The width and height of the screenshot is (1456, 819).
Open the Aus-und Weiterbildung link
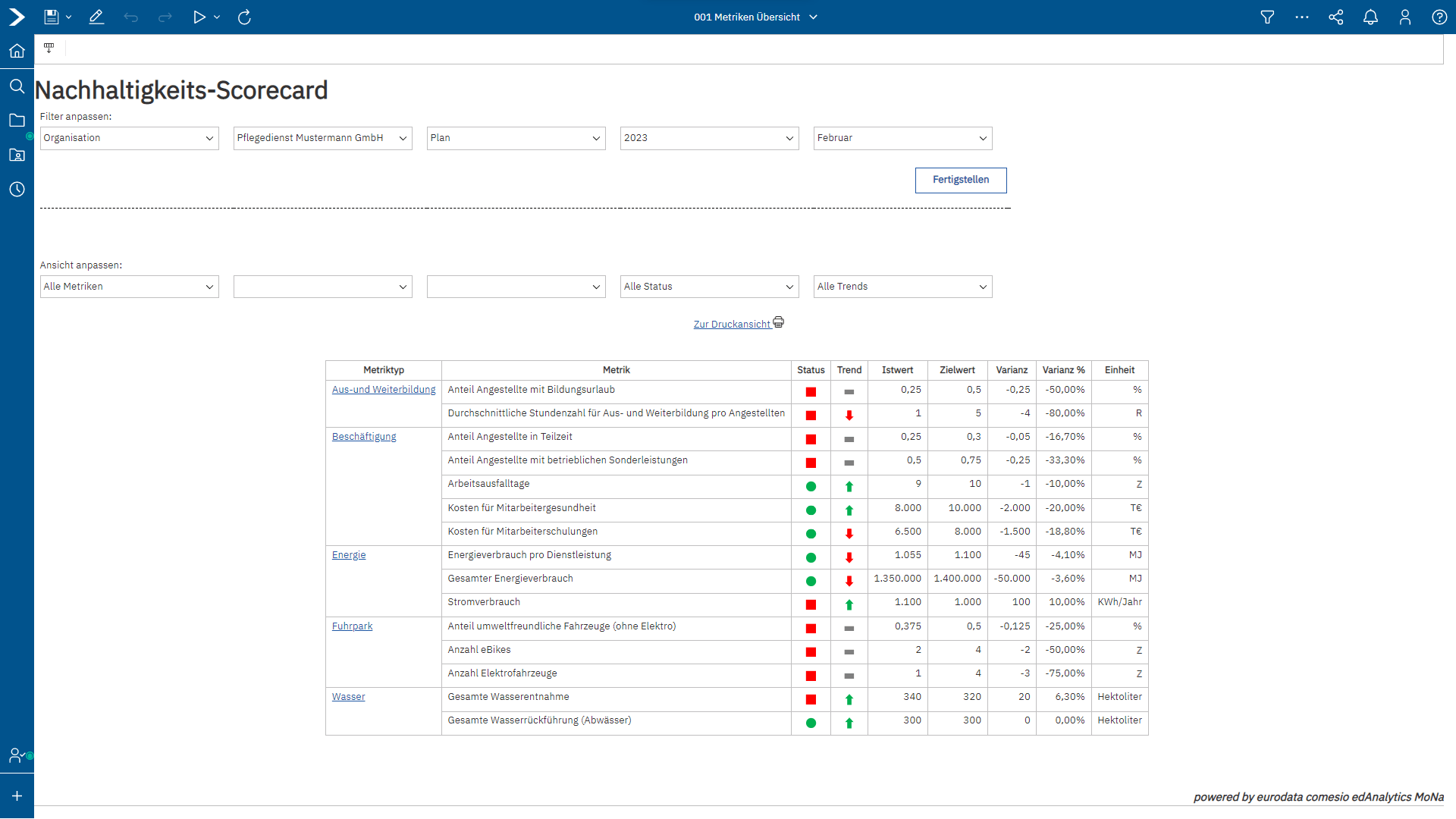click(x=384, y=390)
